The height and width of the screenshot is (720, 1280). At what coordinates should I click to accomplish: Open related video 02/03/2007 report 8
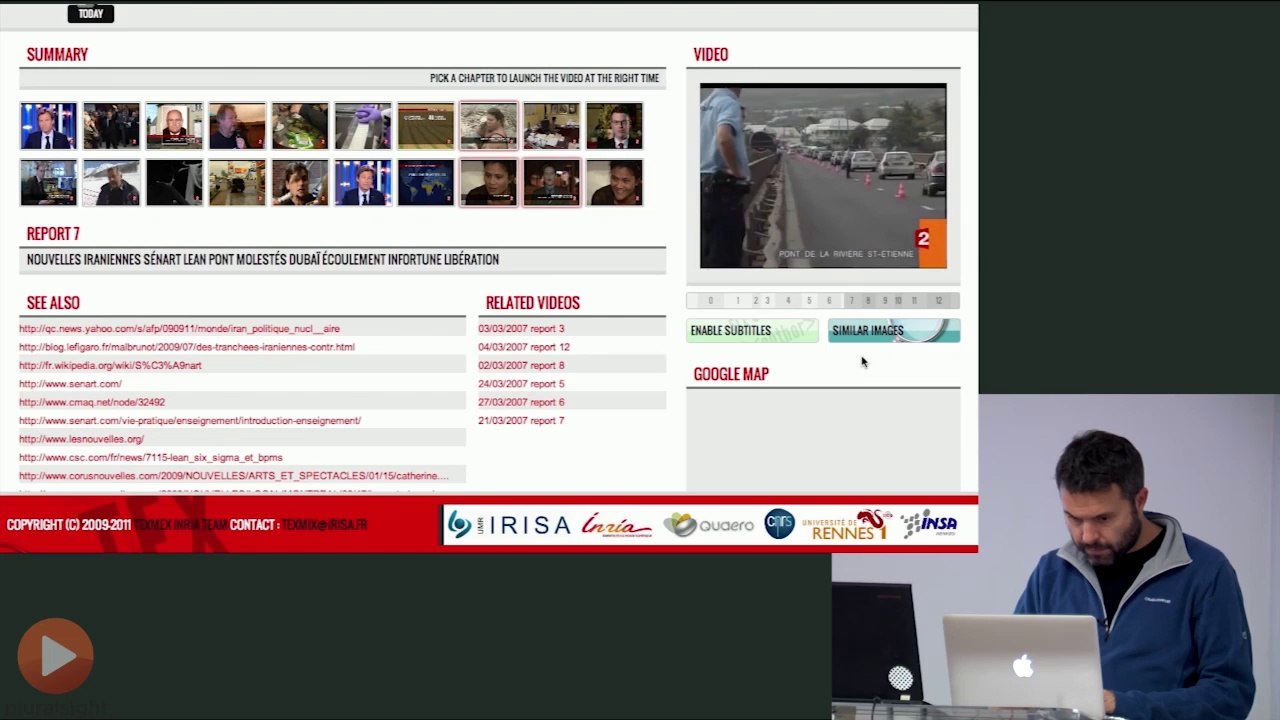[x=521, y=365]
